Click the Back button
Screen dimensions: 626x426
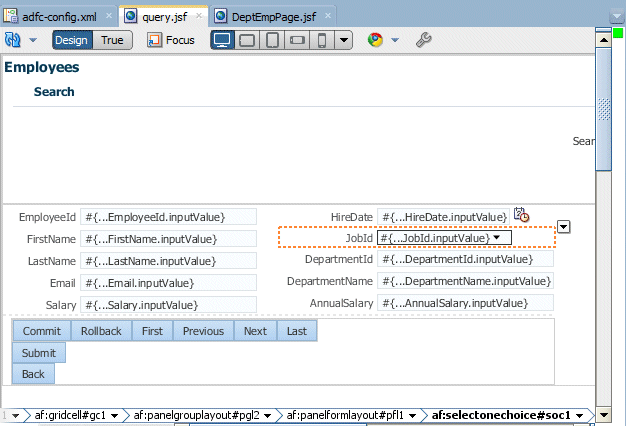click(33, 374)
